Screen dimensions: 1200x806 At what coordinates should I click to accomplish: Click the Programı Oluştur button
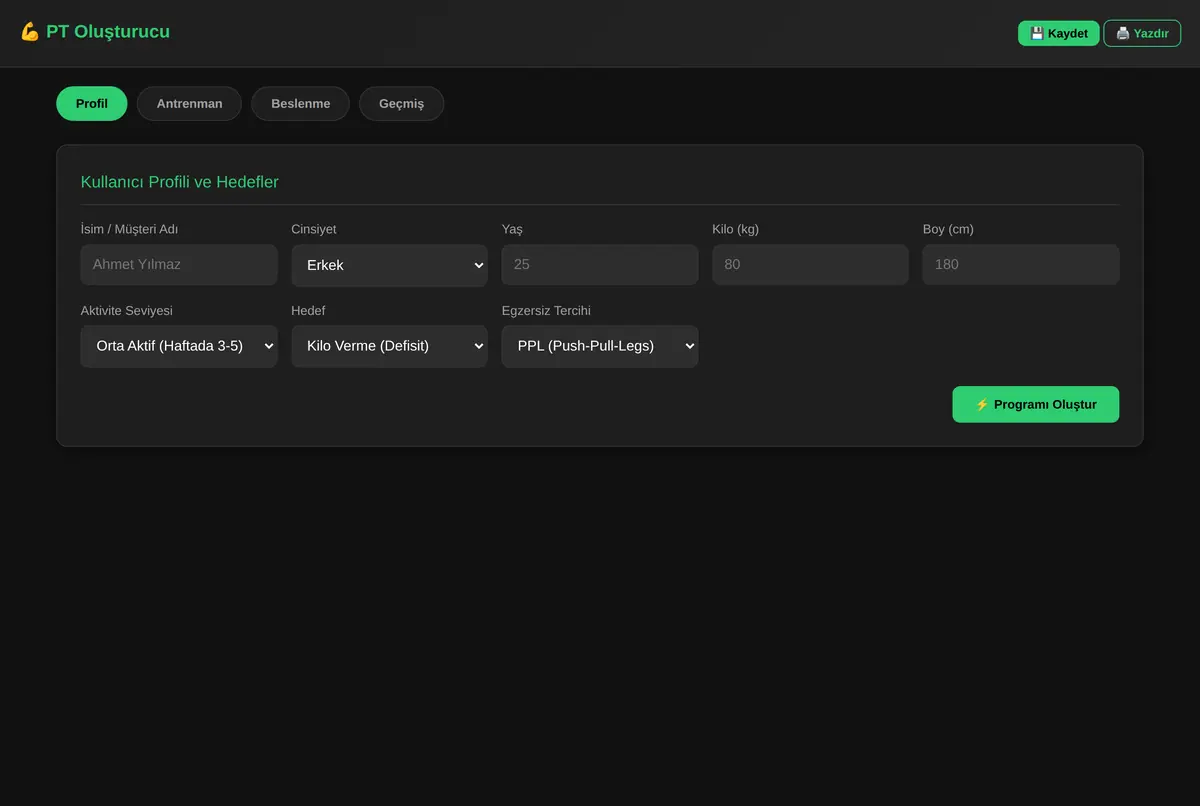pos(1035,404)
